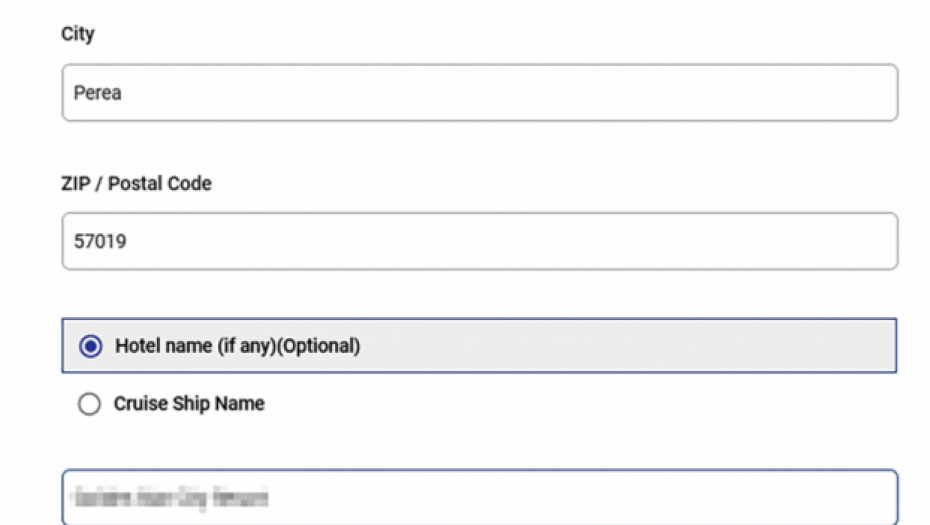Click the blurred hotel name text field
Screen dimensions: 930x525
pos(479,498)
